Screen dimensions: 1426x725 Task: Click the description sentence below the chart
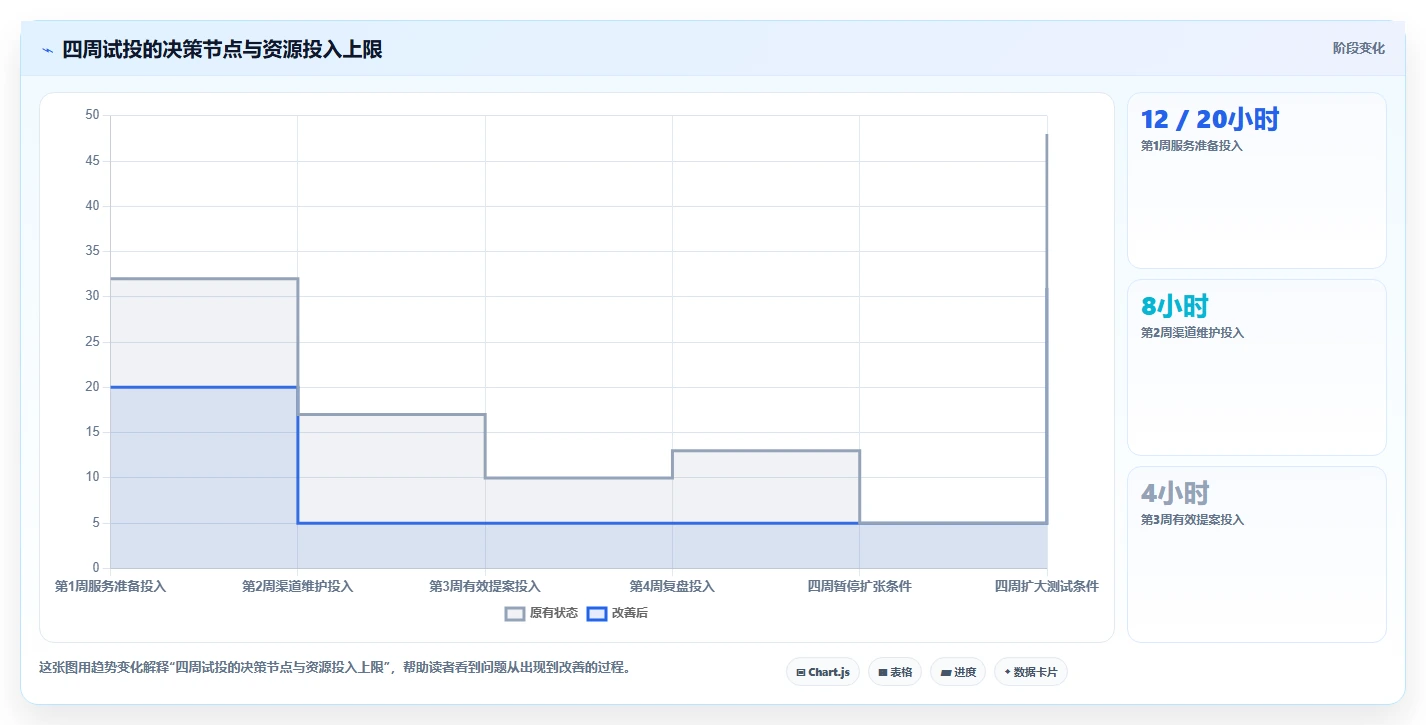[x=335, y=668]
